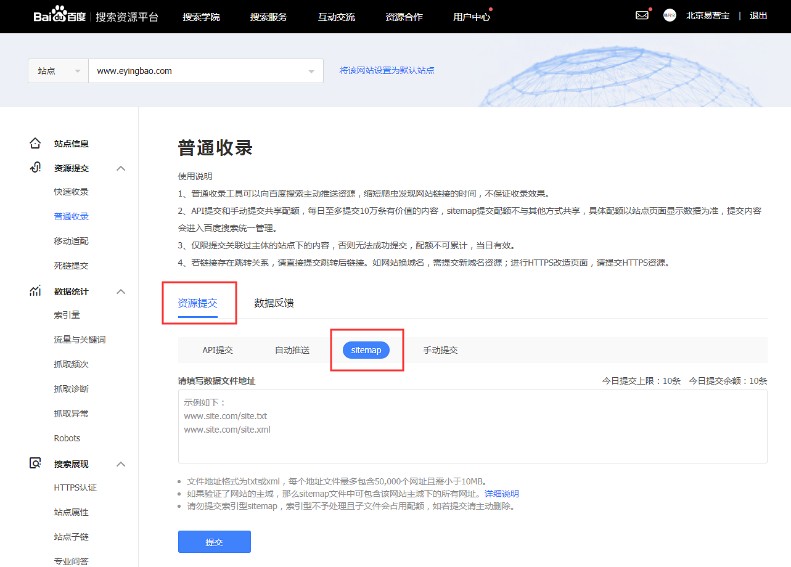The height and width of the screenshot is (567, 791).
Task: Select the API提交 submission tab
Action: click(217, 350)
